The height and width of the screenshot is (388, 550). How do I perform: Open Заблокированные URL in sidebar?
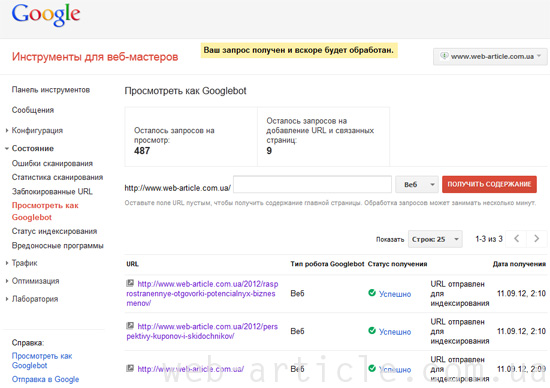pyautogui.click(x=52, y=192)
